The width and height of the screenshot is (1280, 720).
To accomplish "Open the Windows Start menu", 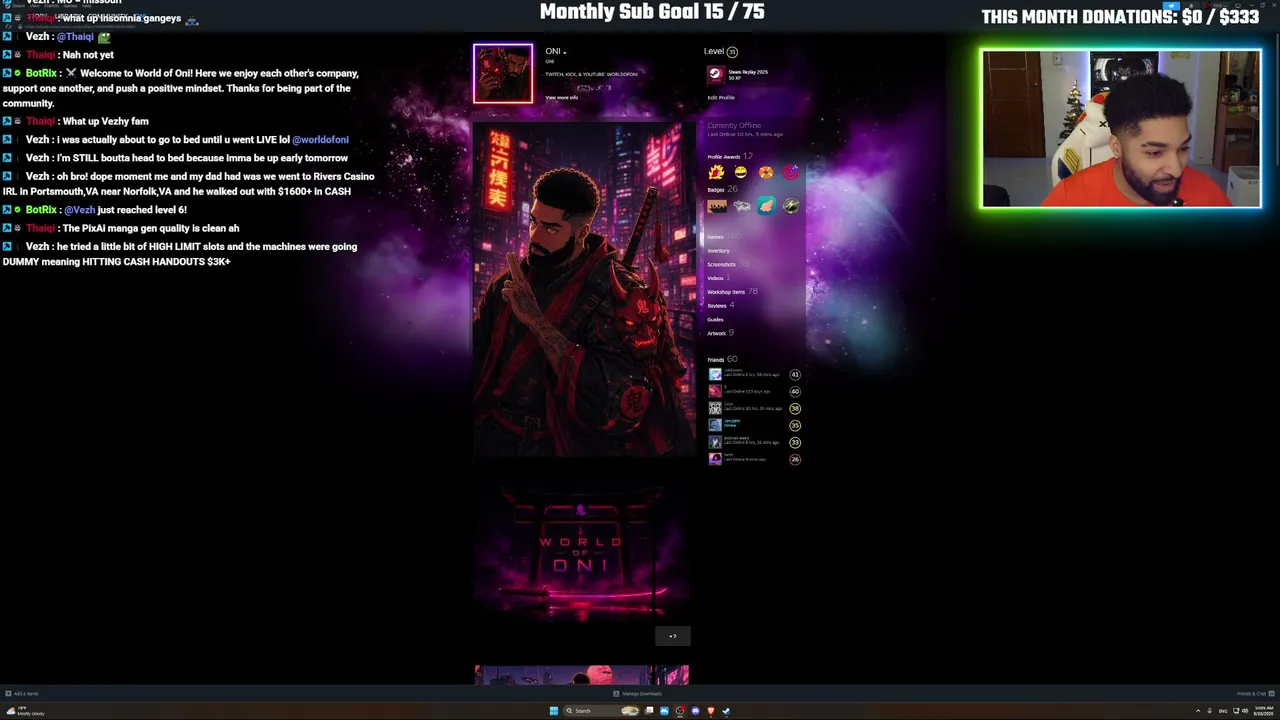I will [x=553, y=711].
